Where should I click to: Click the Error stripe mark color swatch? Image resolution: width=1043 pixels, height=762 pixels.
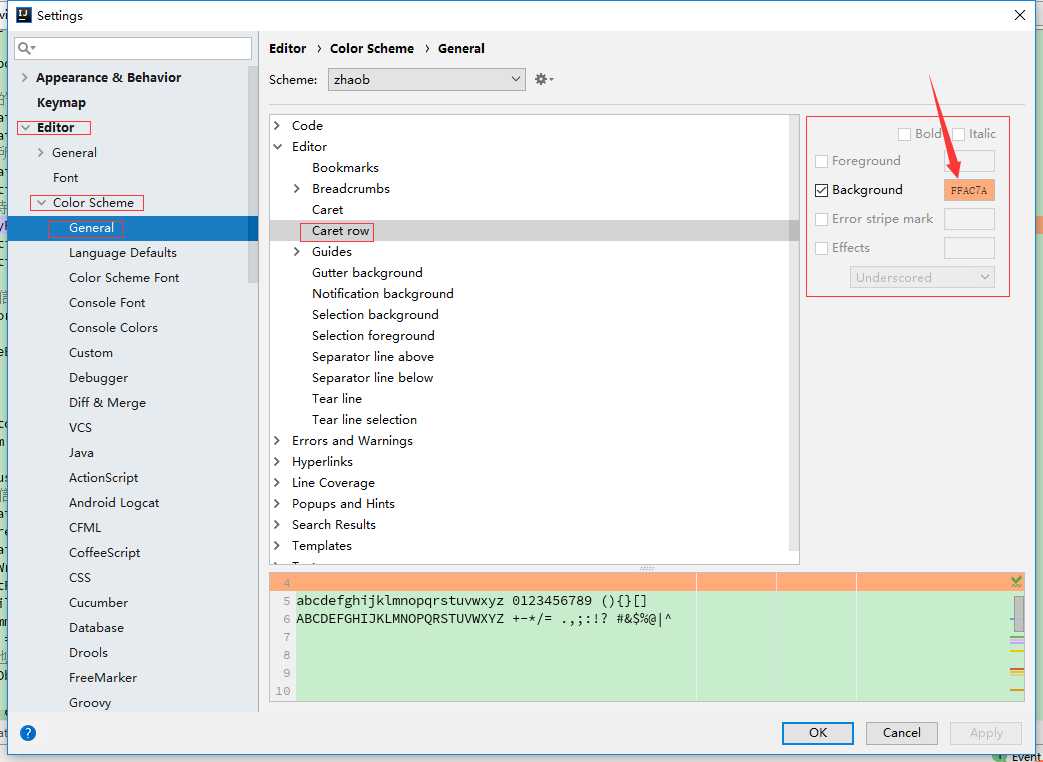click(x=969, y=219)
